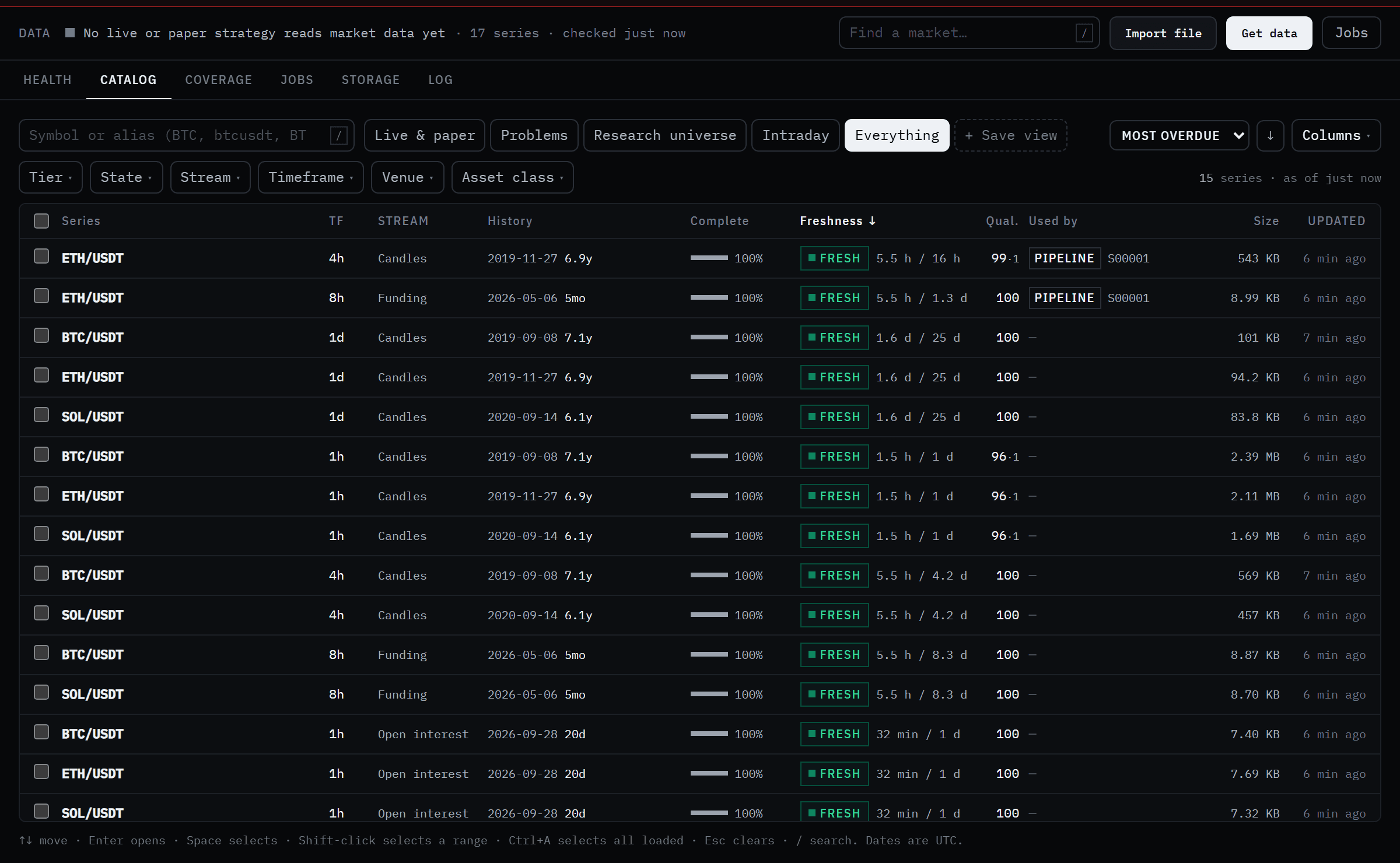1400x863 pixels.
Task: Apply the Intraday view
Action: point(796,135)
